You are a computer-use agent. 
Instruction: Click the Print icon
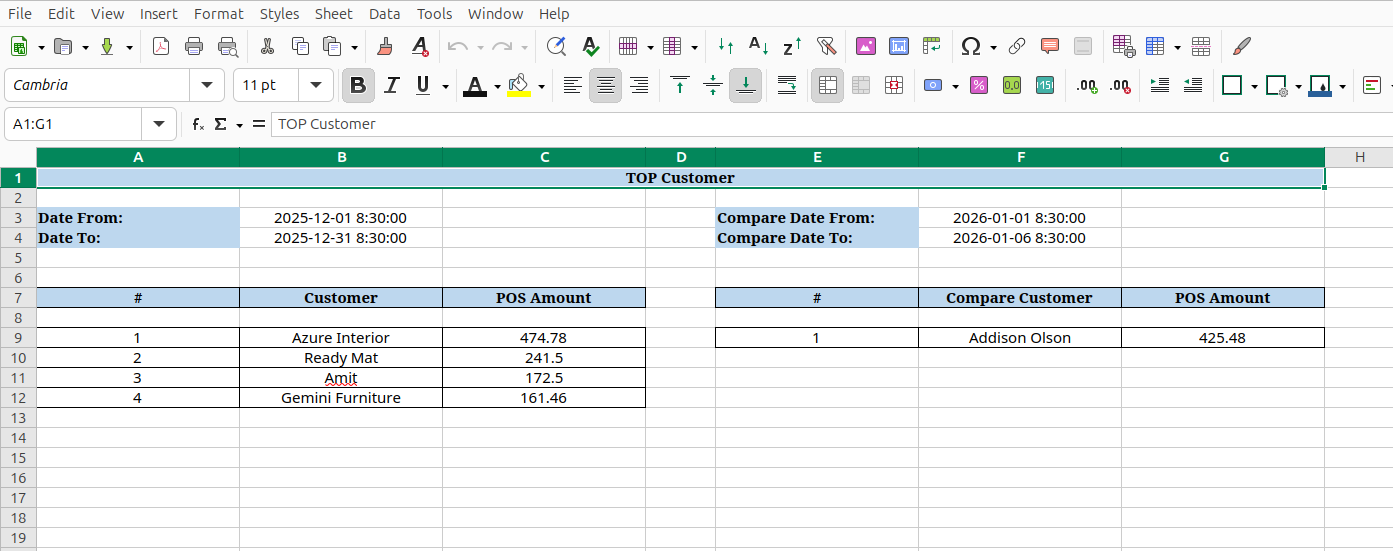194,46
